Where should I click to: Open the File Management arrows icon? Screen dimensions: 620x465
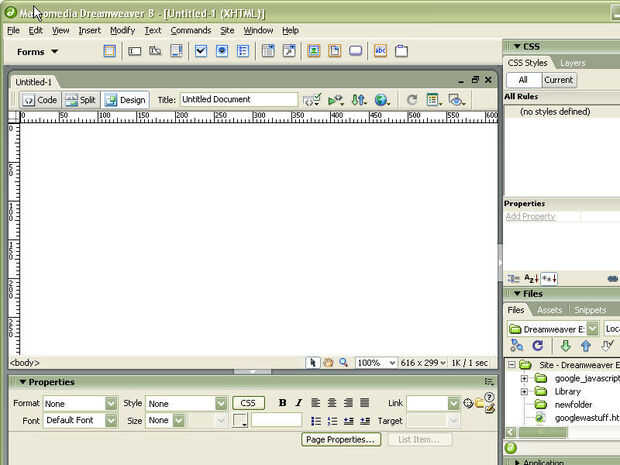click(359, 100)
